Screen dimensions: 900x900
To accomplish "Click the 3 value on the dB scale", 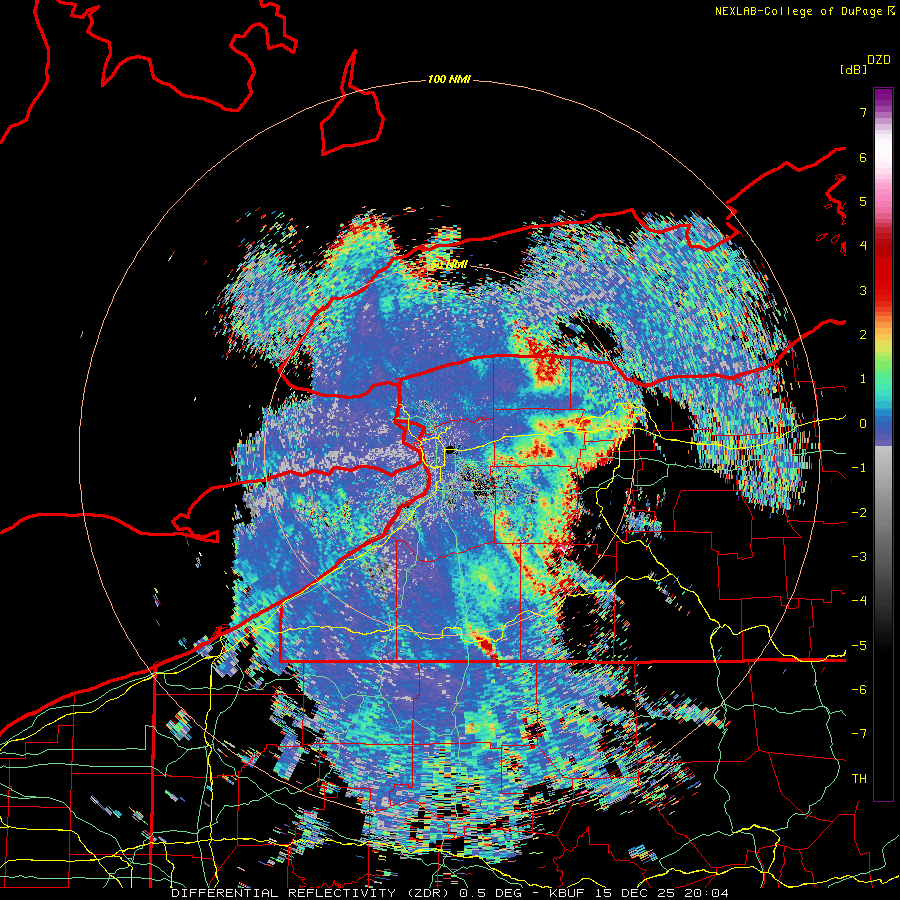I will (863, 290).
